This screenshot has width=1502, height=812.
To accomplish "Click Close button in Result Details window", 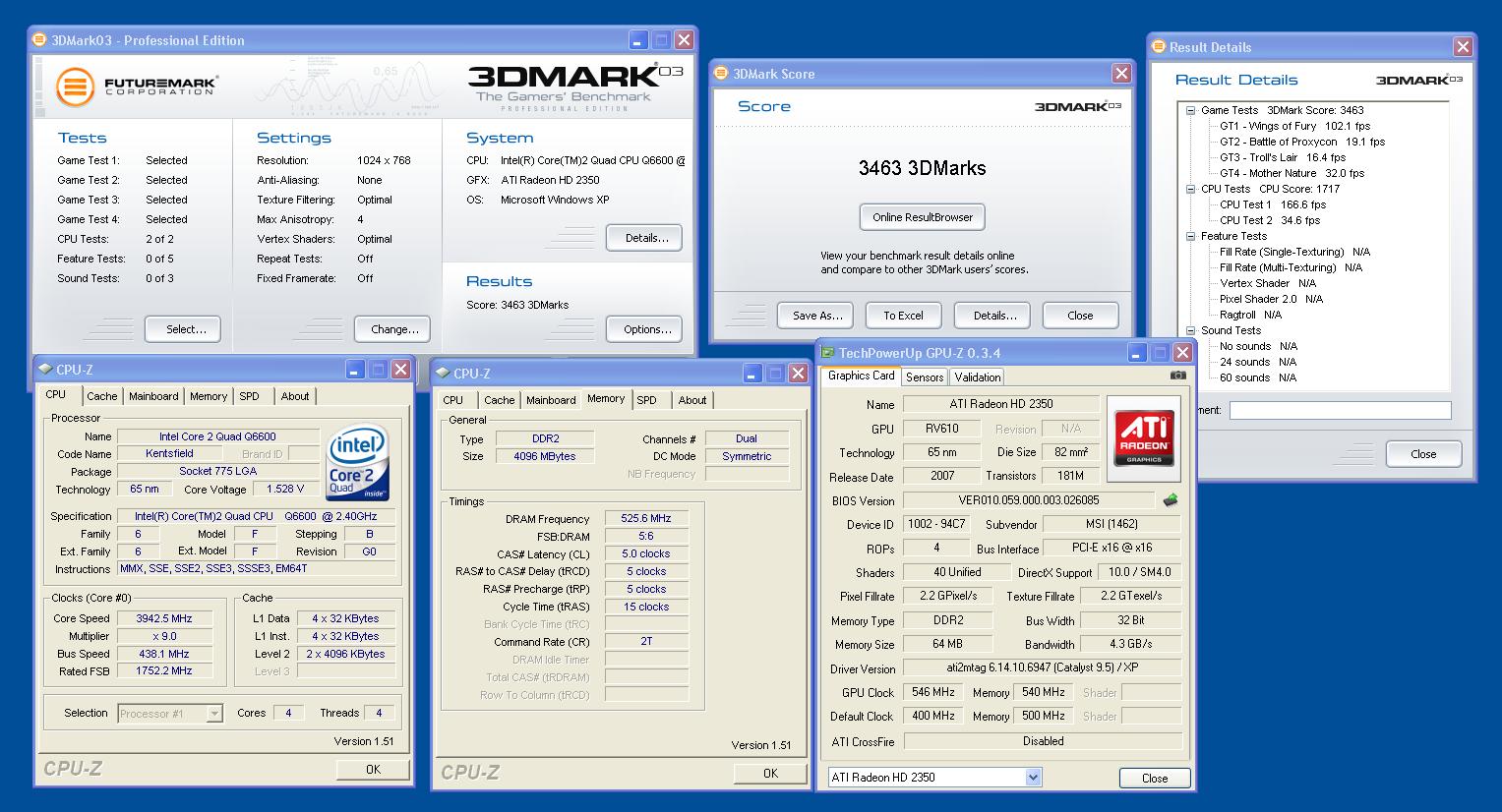I will point(1423,454).
